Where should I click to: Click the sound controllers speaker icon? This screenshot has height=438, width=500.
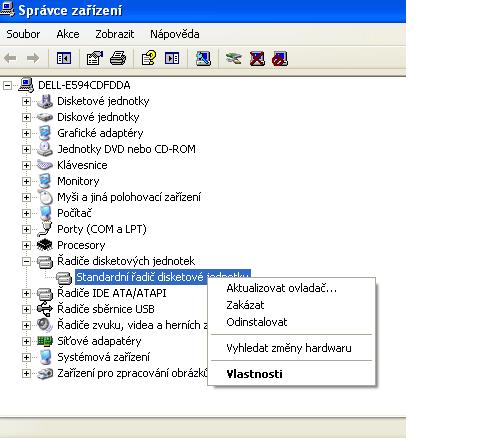[45, 325]
